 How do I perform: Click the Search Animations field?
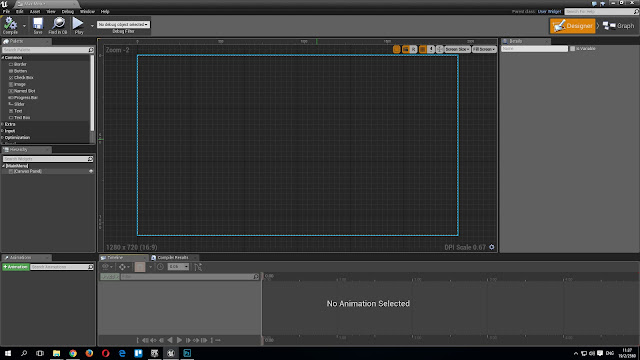tap(62, 267)
